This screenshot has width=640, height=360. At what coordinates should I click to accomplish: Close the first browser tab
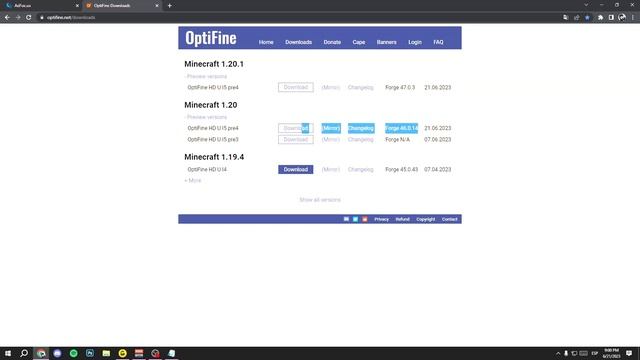(x=77, y=6)
